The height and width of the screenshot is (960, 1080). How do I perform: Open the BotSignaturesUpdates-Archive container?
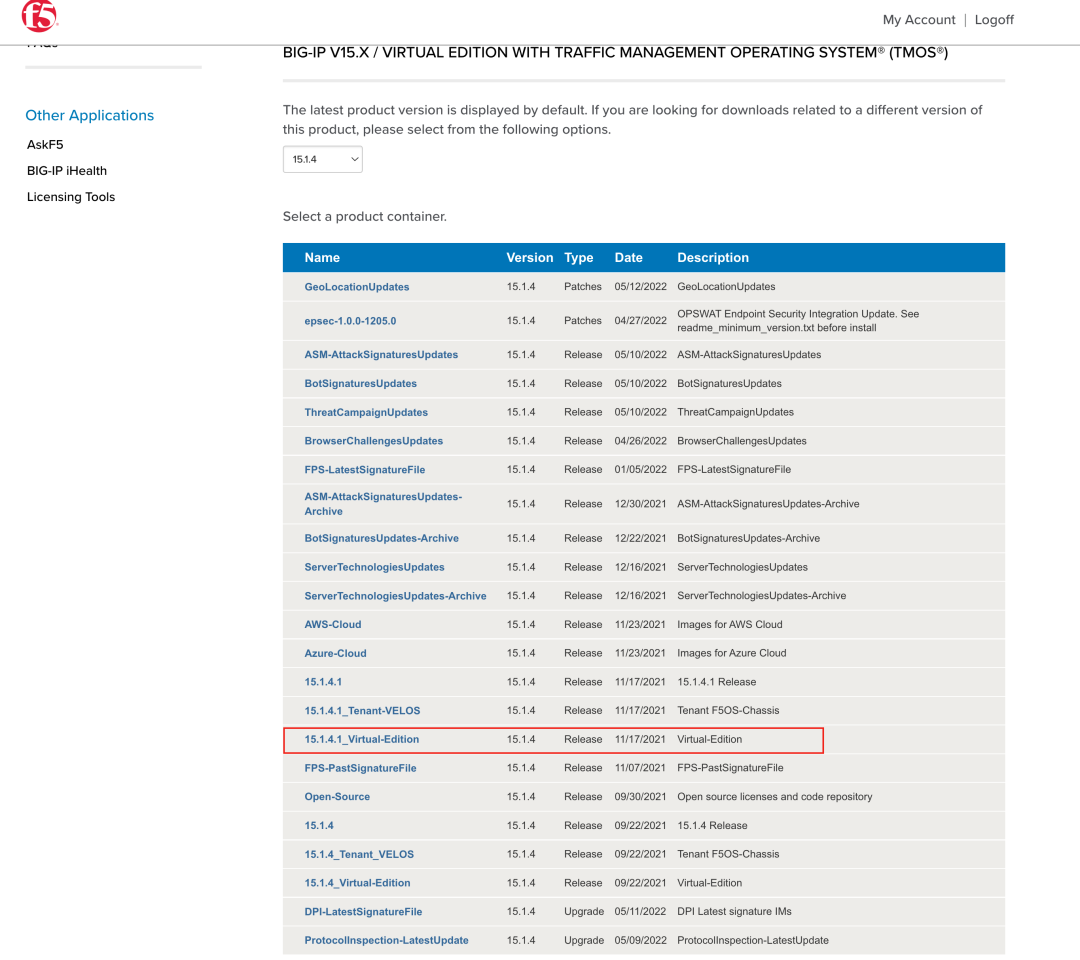point(381,539)
